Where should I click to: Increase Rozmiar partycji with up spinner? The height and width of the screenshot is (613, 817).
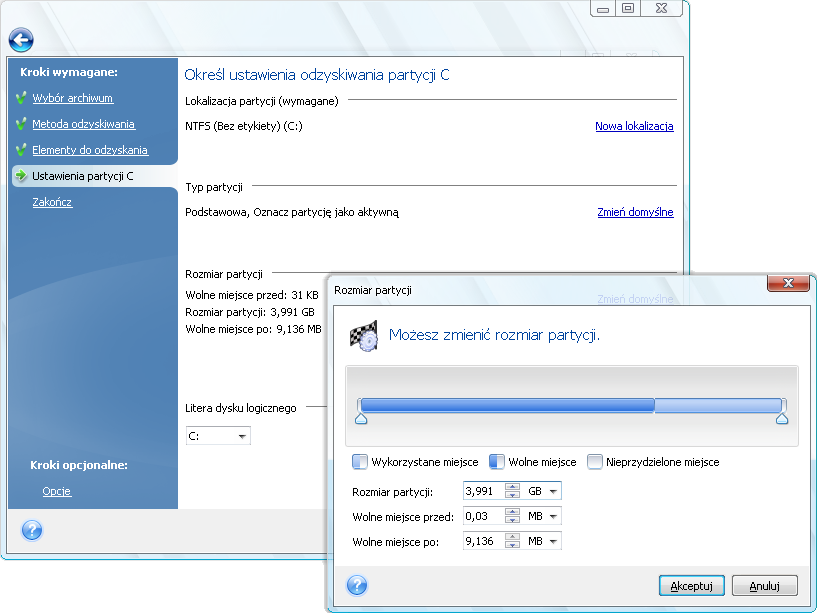[x=513, y=487]
